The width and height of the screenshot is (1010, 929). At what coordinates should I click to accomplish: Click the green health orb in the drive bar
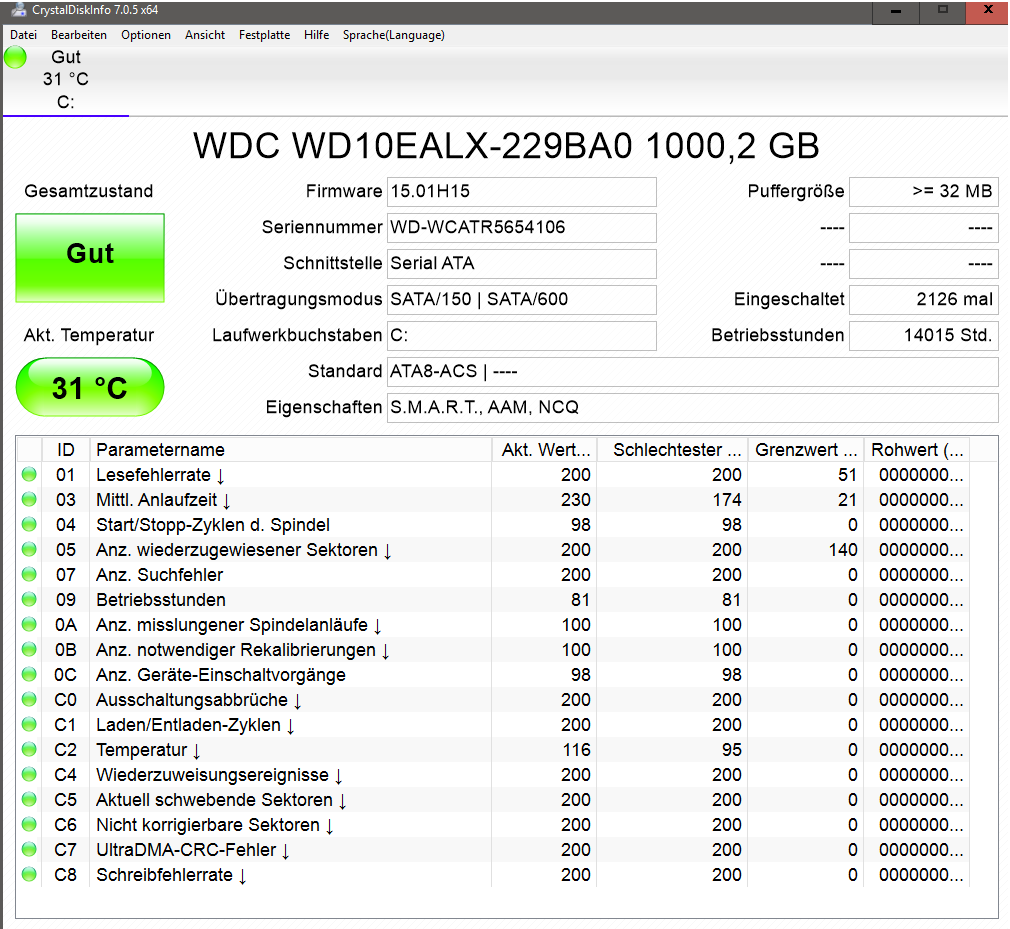click(15, 57)
